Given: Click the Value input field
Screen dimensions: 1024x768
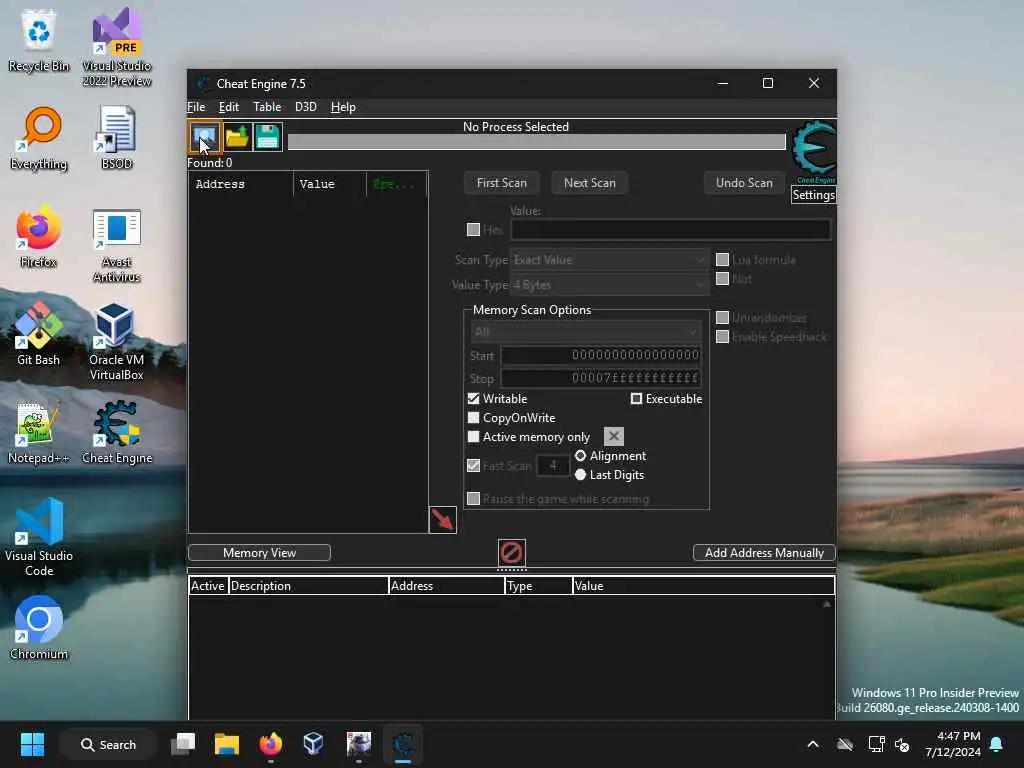Looking at the screenshot, I should (671, 229).
